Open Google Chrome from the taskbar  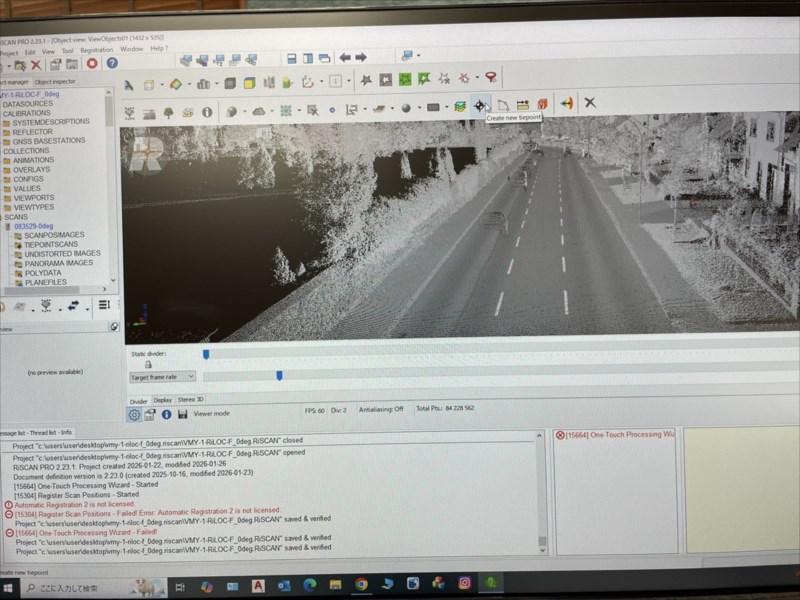[361, 584]
